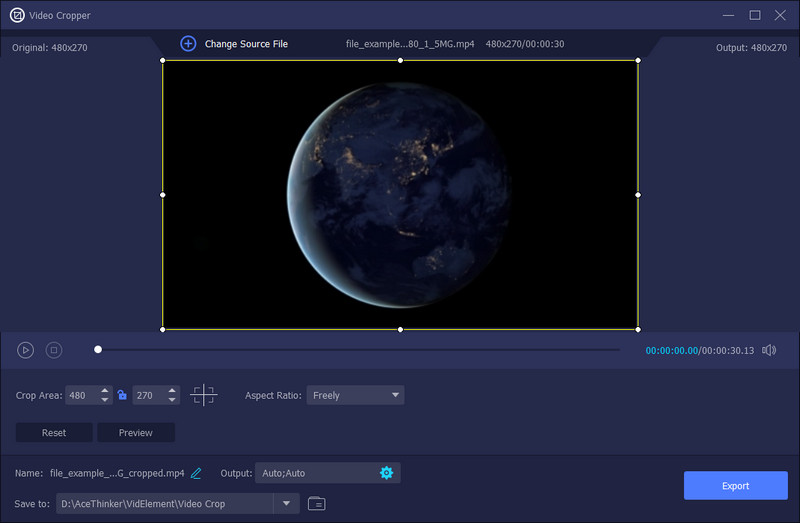The image size is (800, 523).
Task: Click the playback timeline slider handle
Action: 98,350
